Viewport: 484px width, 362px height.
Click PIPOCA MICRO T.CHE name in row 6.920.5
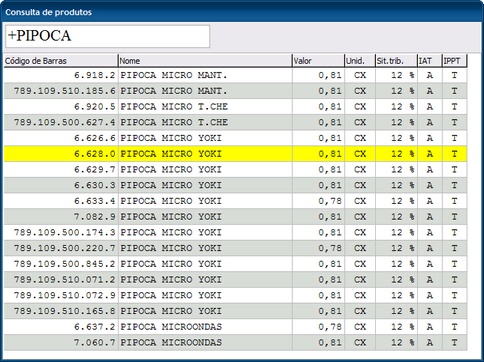(174, 107)
